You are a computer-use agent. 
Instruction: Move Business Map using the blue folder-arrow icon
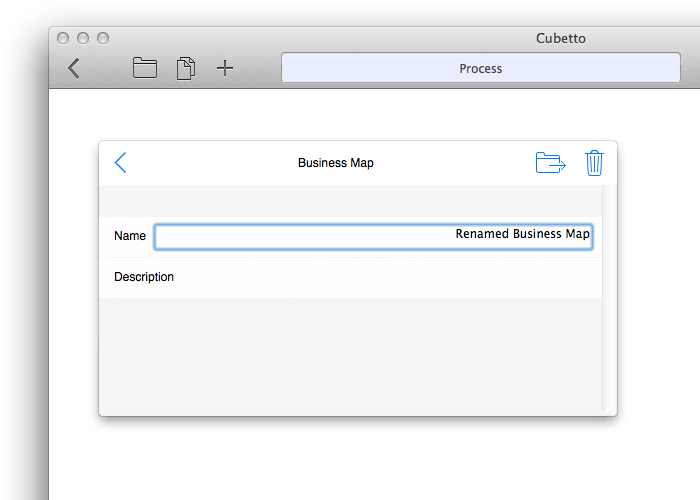tap(550, 162)
